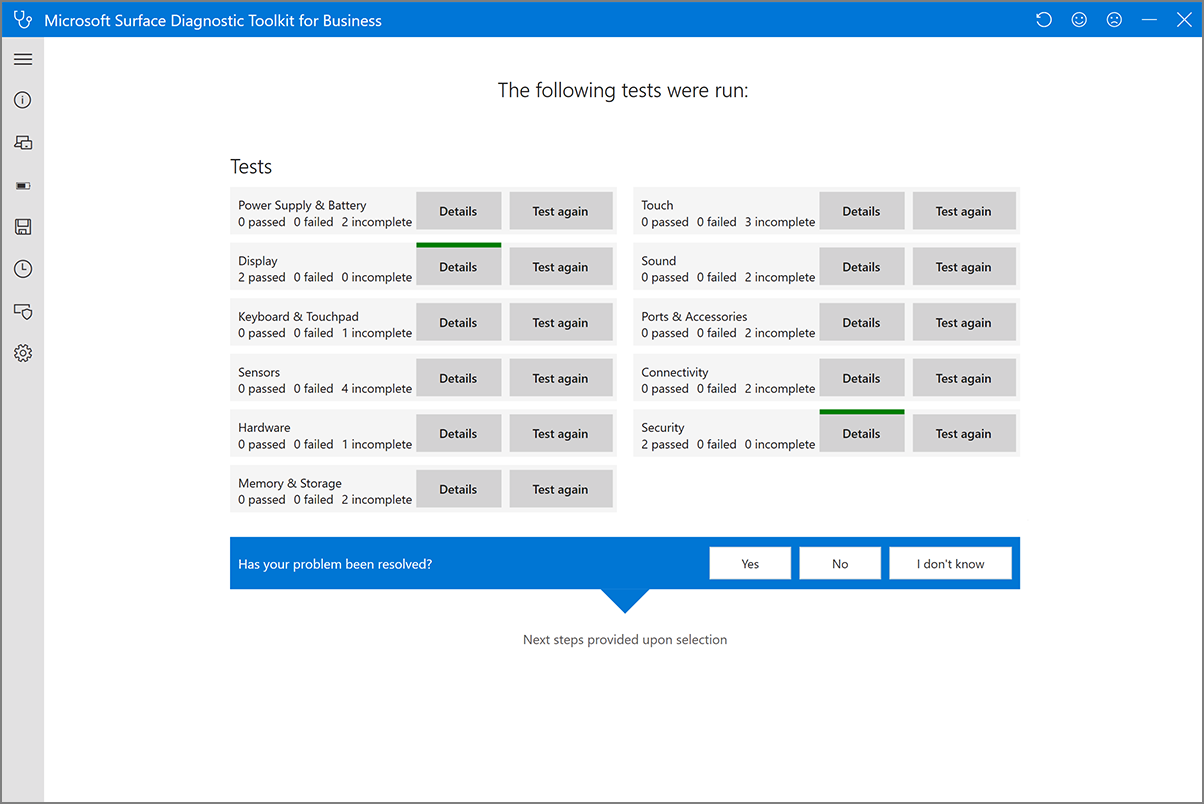This screenshot has width=1204, height=804.
Task: Open device information from the sidebar
Action: tap(22, 142)
